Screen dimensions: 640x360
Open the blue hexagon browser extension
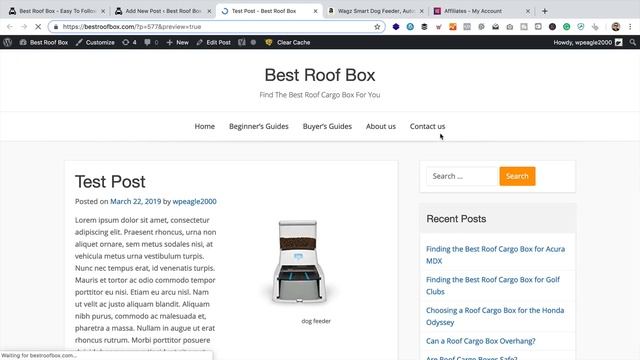tap(396, 27)
